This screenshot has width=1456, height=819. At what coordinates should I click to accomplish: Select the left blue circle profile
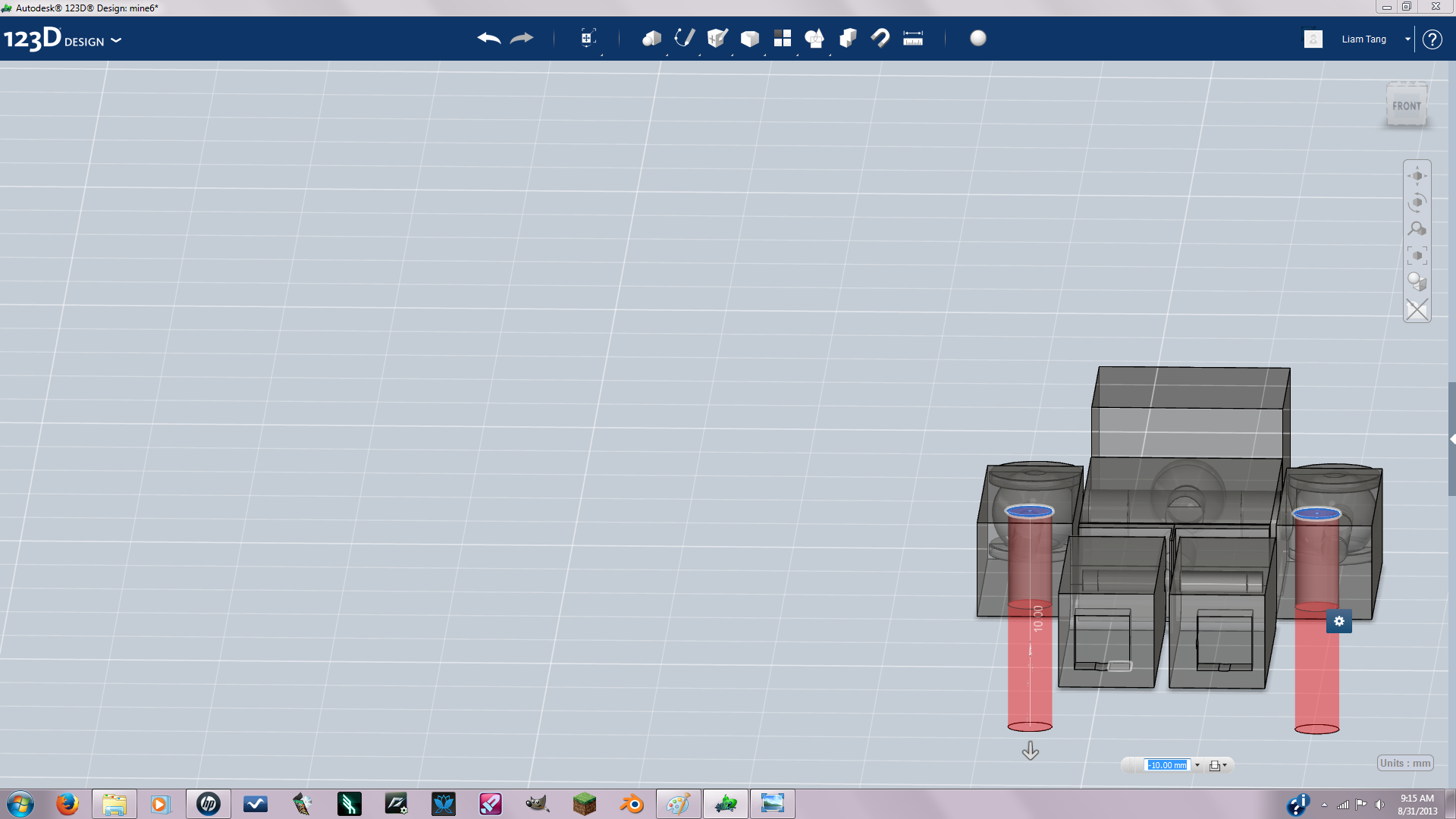(x=1029, y=511)
